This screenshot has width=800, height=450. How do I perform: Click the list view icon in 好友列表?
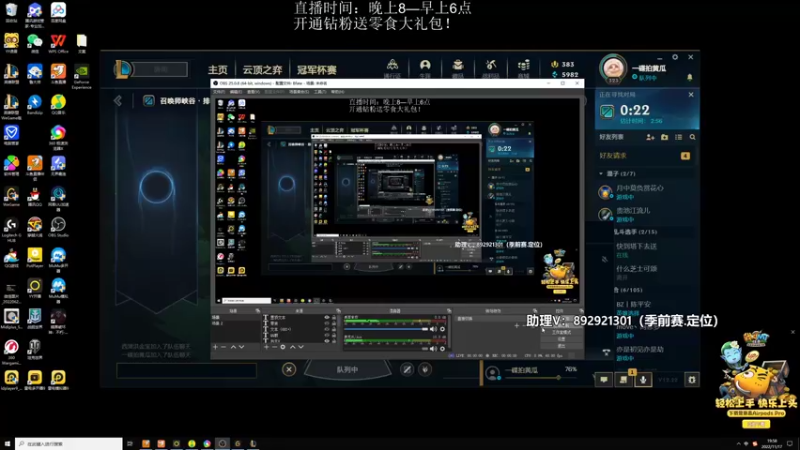tap(679, 137)
